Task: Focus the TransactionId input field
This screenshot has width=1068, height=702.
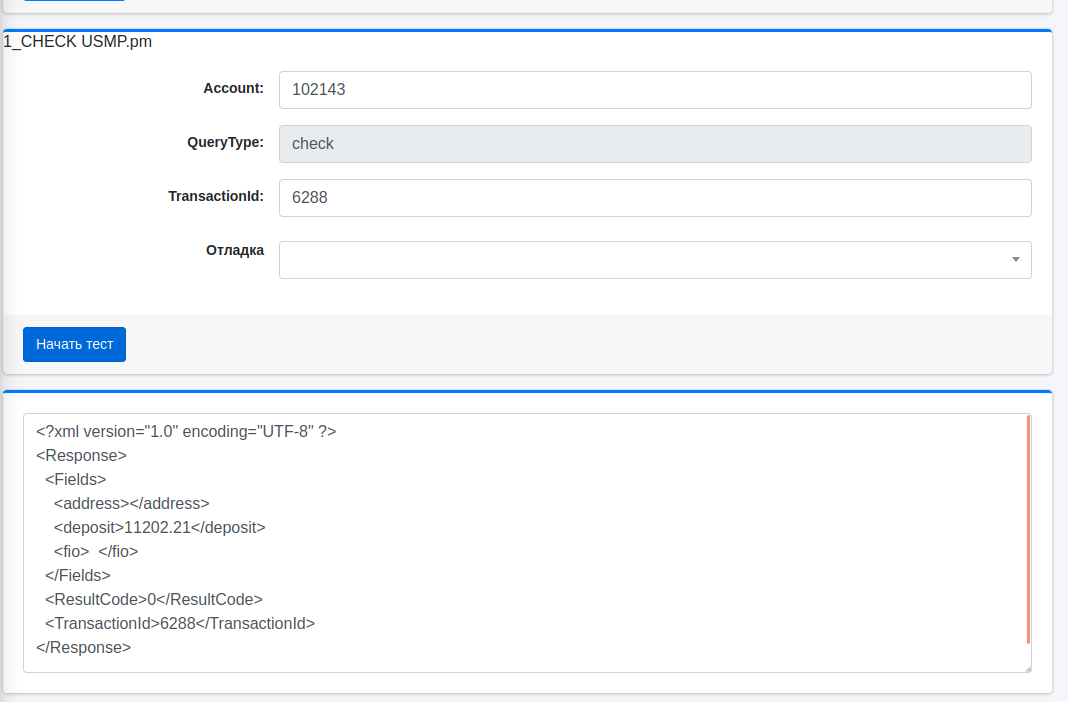Action: 654,198
